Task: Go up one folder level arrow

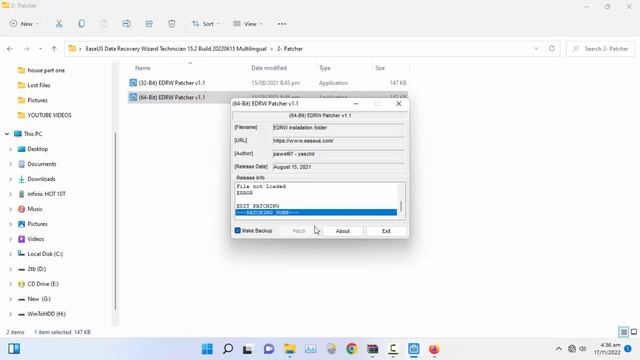Action: [x=54, y=49]
